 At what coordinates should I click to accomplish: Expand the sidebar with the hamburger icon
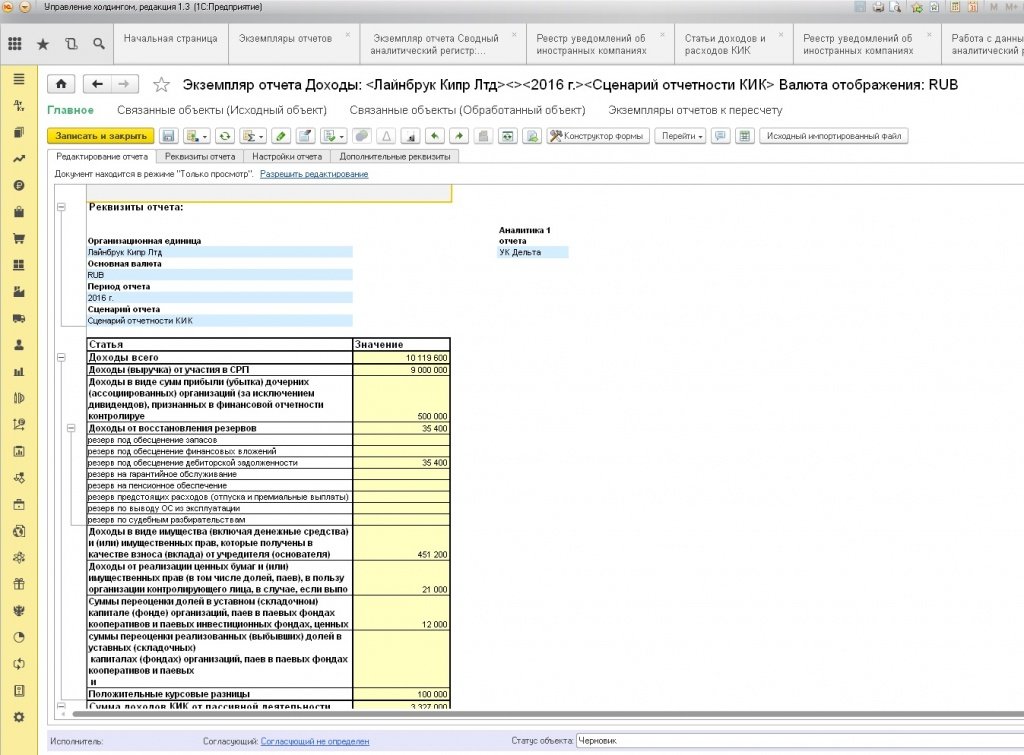[x=19, y=79]
